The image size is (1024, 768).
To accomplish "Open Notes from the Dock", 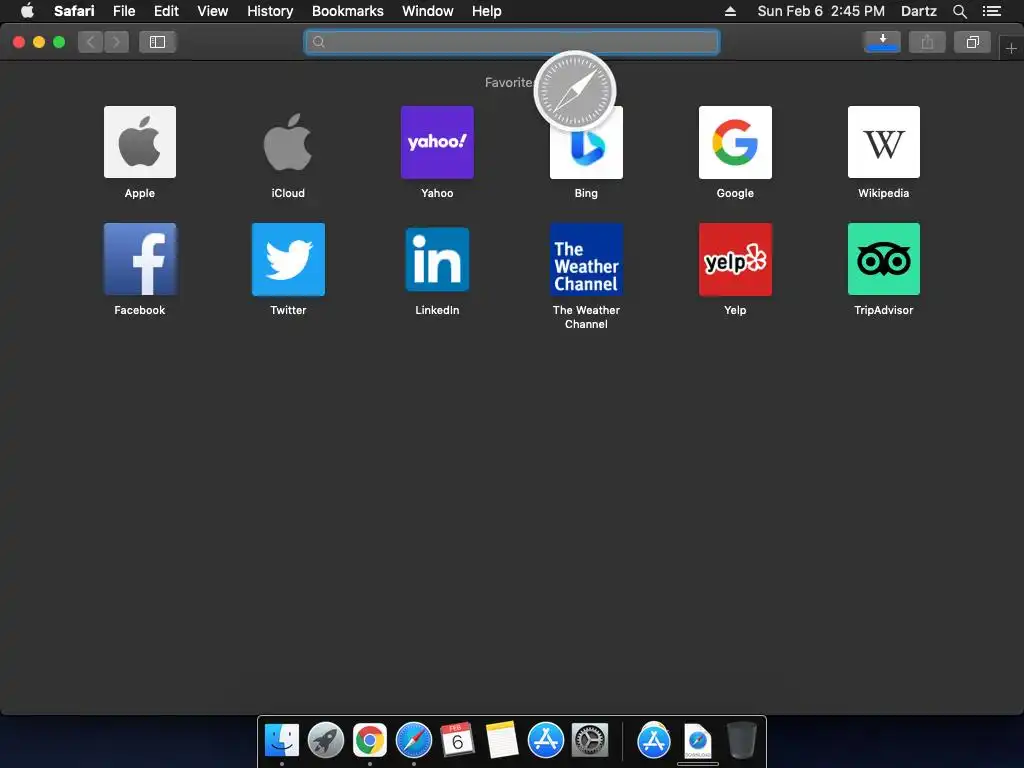I will [502, 741].
